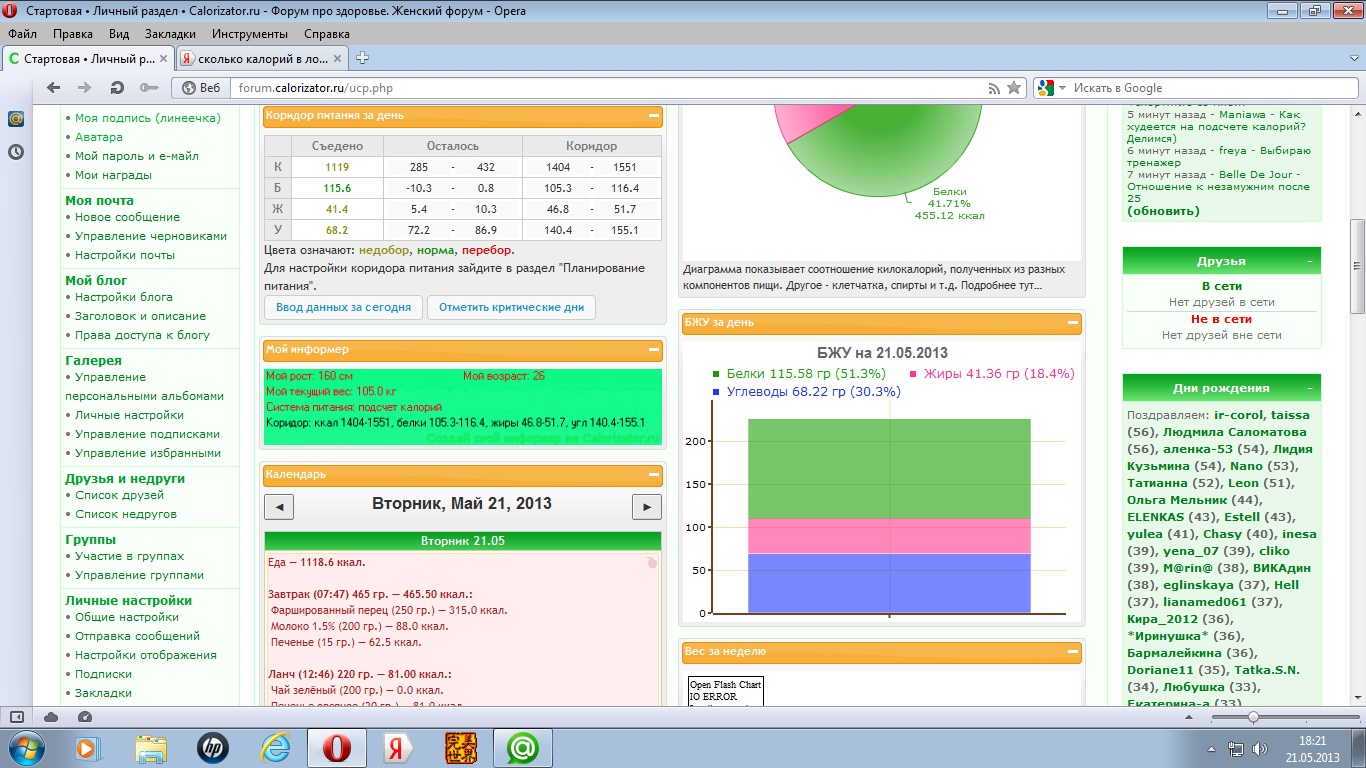This screenshot has width=1366, height=768.
Task: Open the Инструменты menu
Action: [x=250, y=33]
